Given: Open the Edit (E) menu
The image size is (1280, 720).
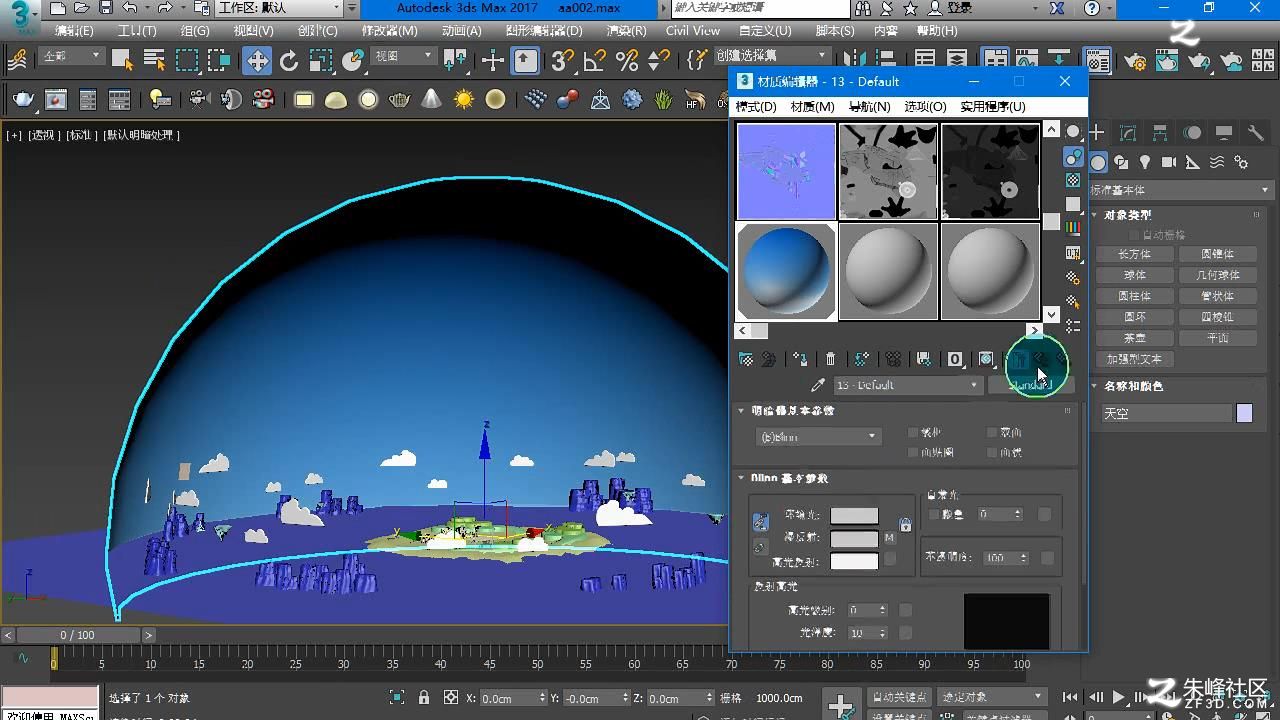Looking at the screenshot, I should pyautogui.click(x=74, y=31).
